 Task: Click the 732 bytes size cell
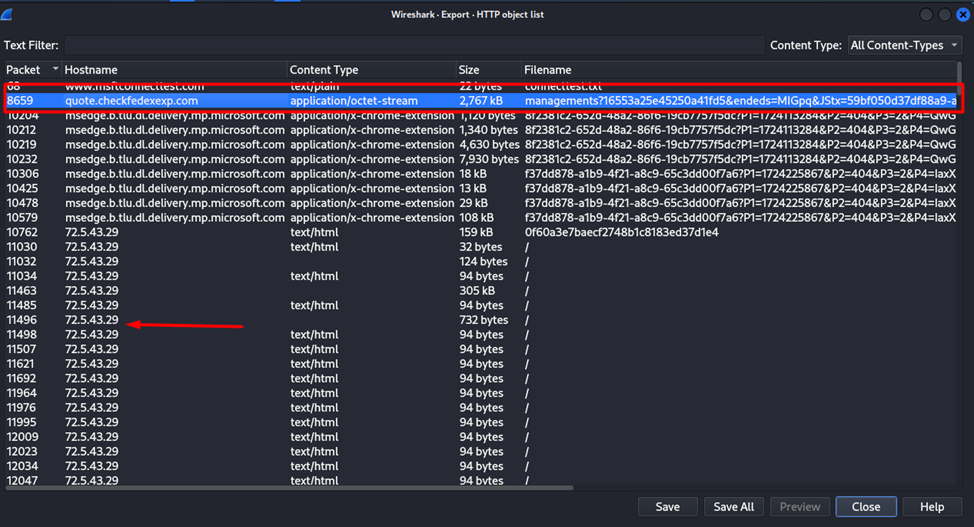point(484,320)
